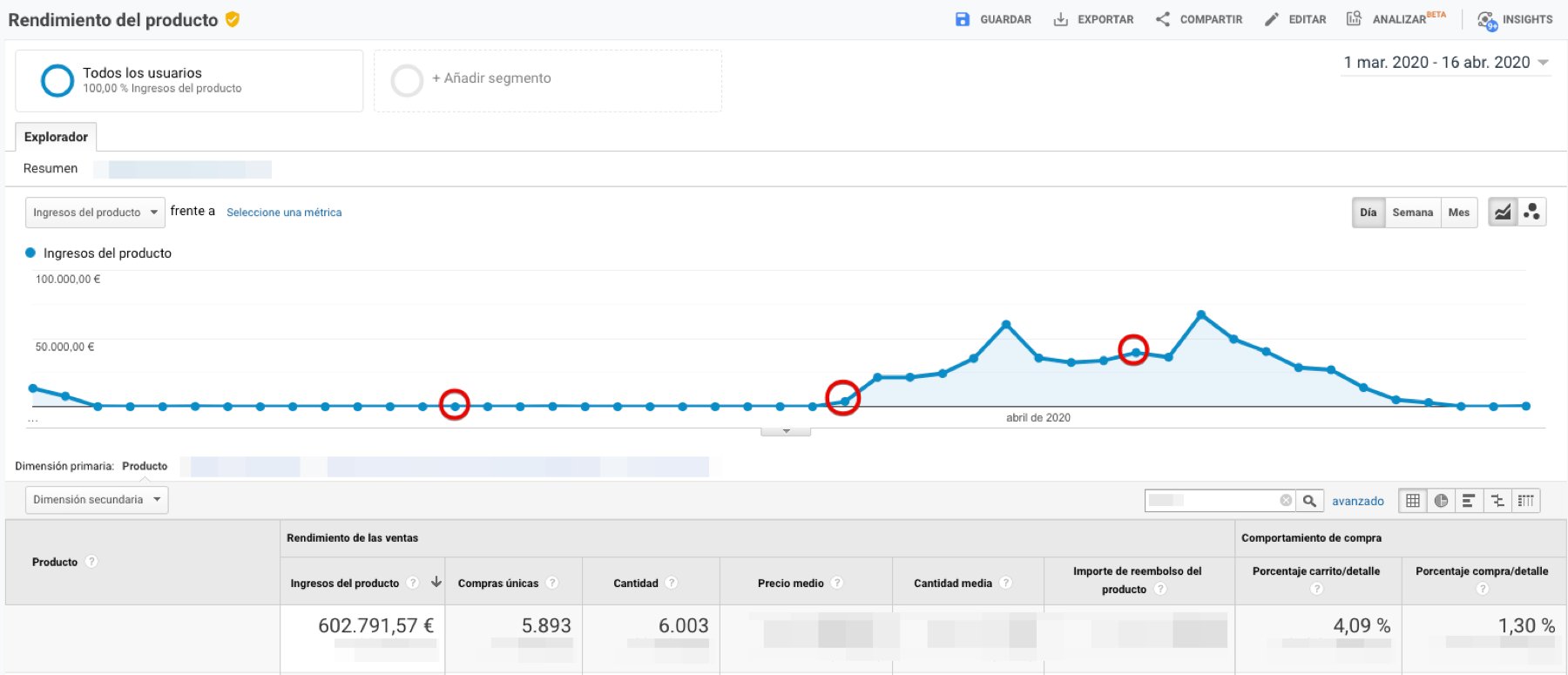This screenshot has width=1568, height=675.
Task: Click the search magnifier button
Action: 1309,500
